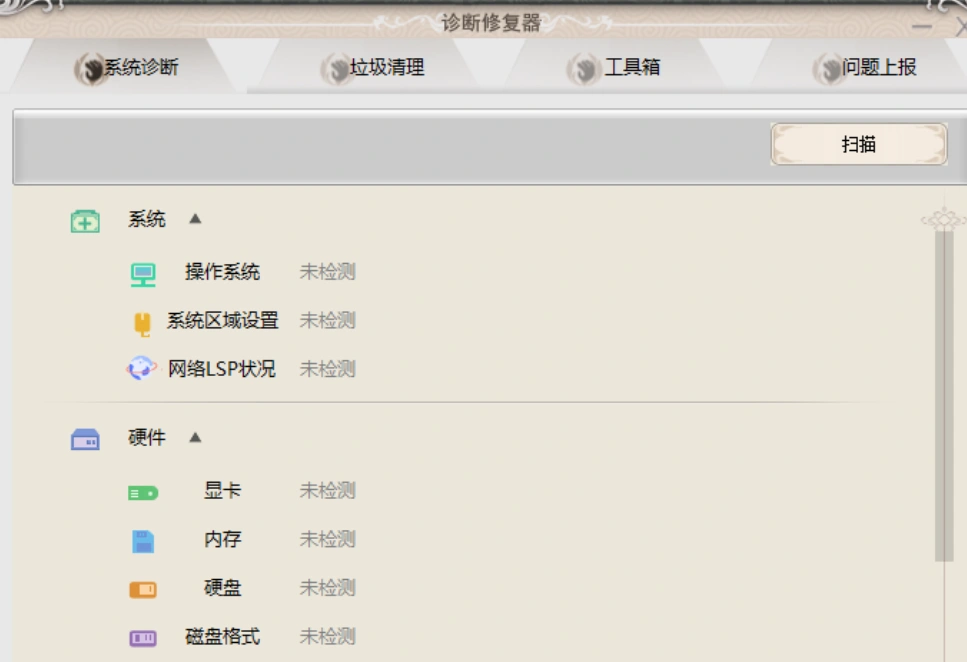Collapse the 系统 section arrow
Screen dimensions: 967x662
[x=195, y=219]
